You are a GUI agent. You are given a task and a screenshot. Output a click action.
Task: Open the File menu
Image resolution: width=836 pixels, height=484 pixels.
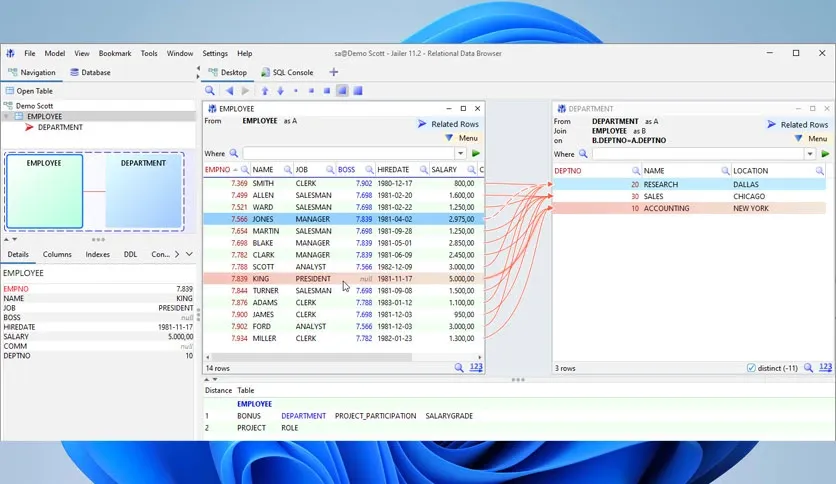click(30, 53)
